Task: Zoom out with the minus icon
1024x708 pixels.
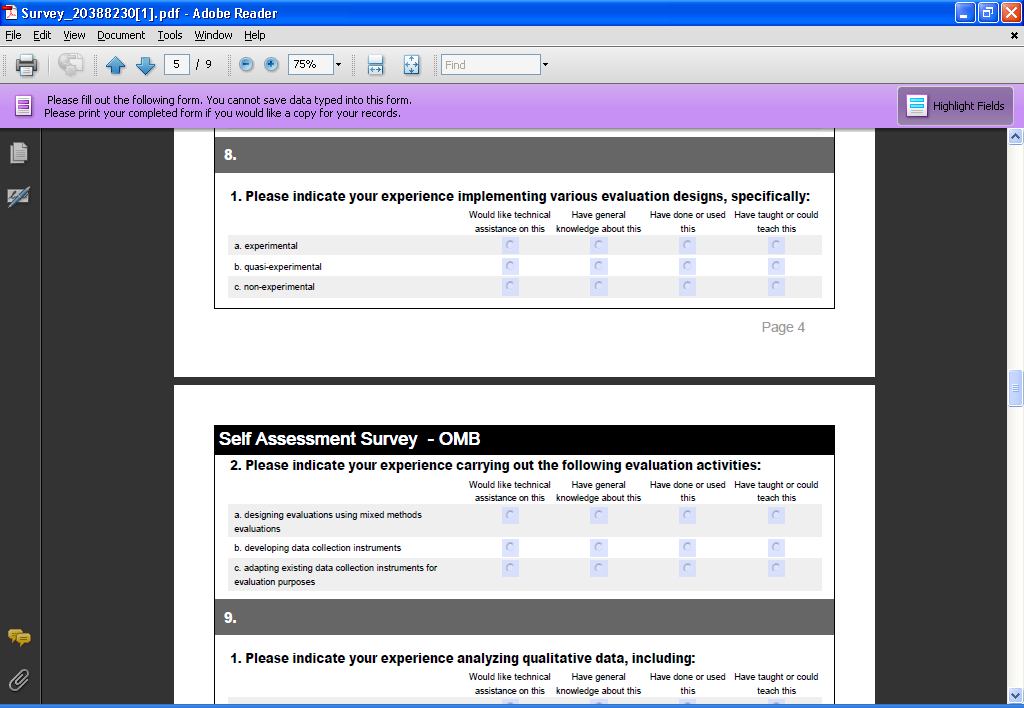Action: [247, 65]
